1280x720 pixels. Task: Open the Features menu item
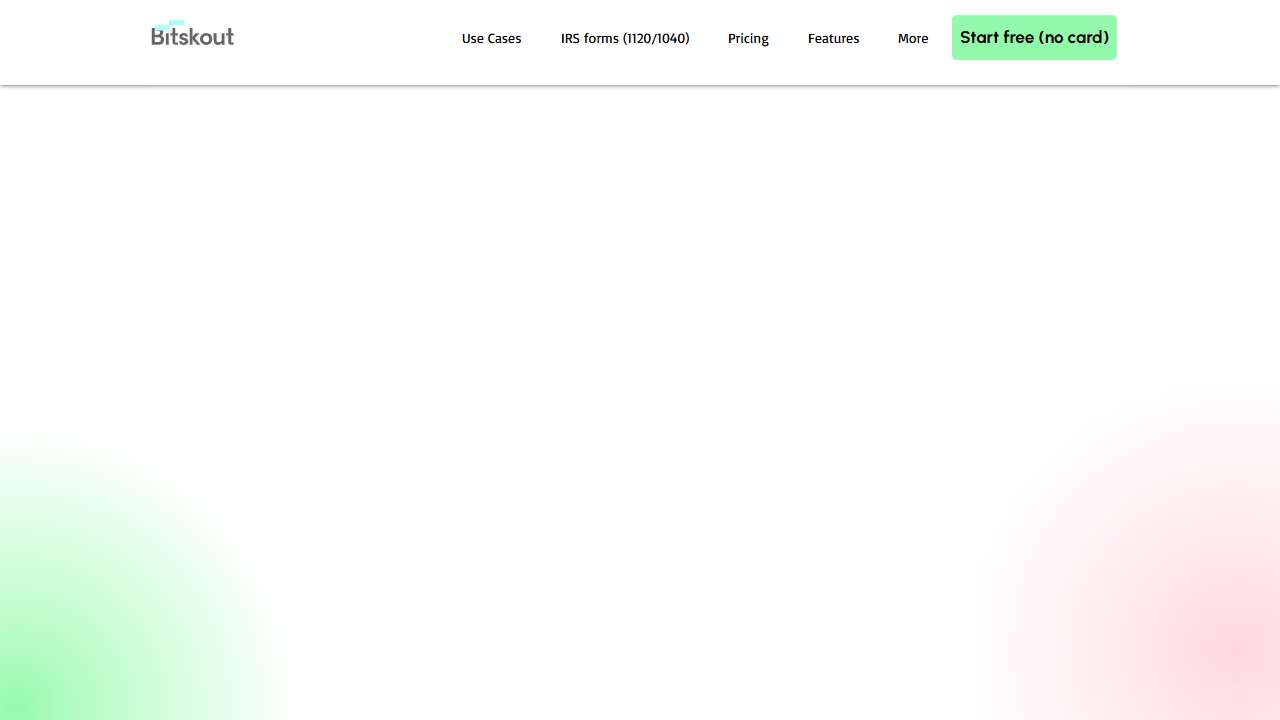tap(833, 38)
